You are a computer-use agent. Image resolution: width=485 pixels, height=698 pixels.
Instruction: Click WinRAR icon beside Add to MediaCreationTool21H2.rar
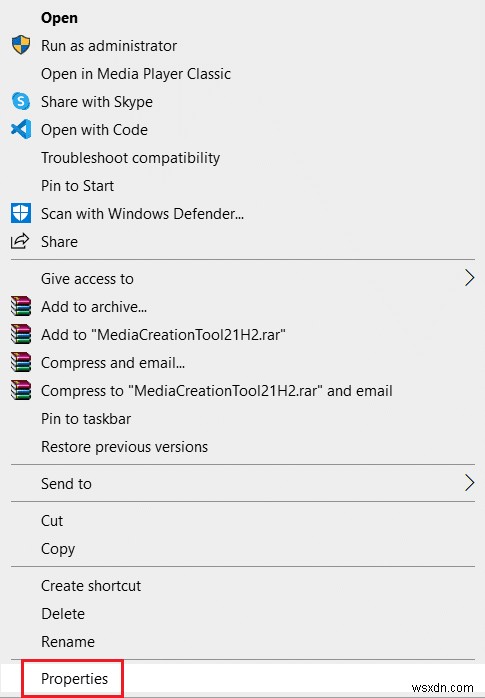tap(21, 334)
